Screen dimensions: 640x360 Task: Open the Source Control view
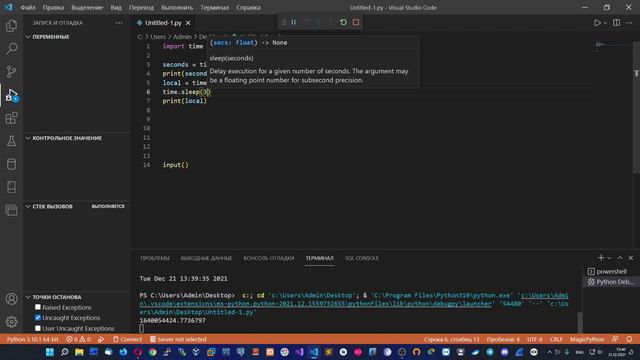[11, 72]
